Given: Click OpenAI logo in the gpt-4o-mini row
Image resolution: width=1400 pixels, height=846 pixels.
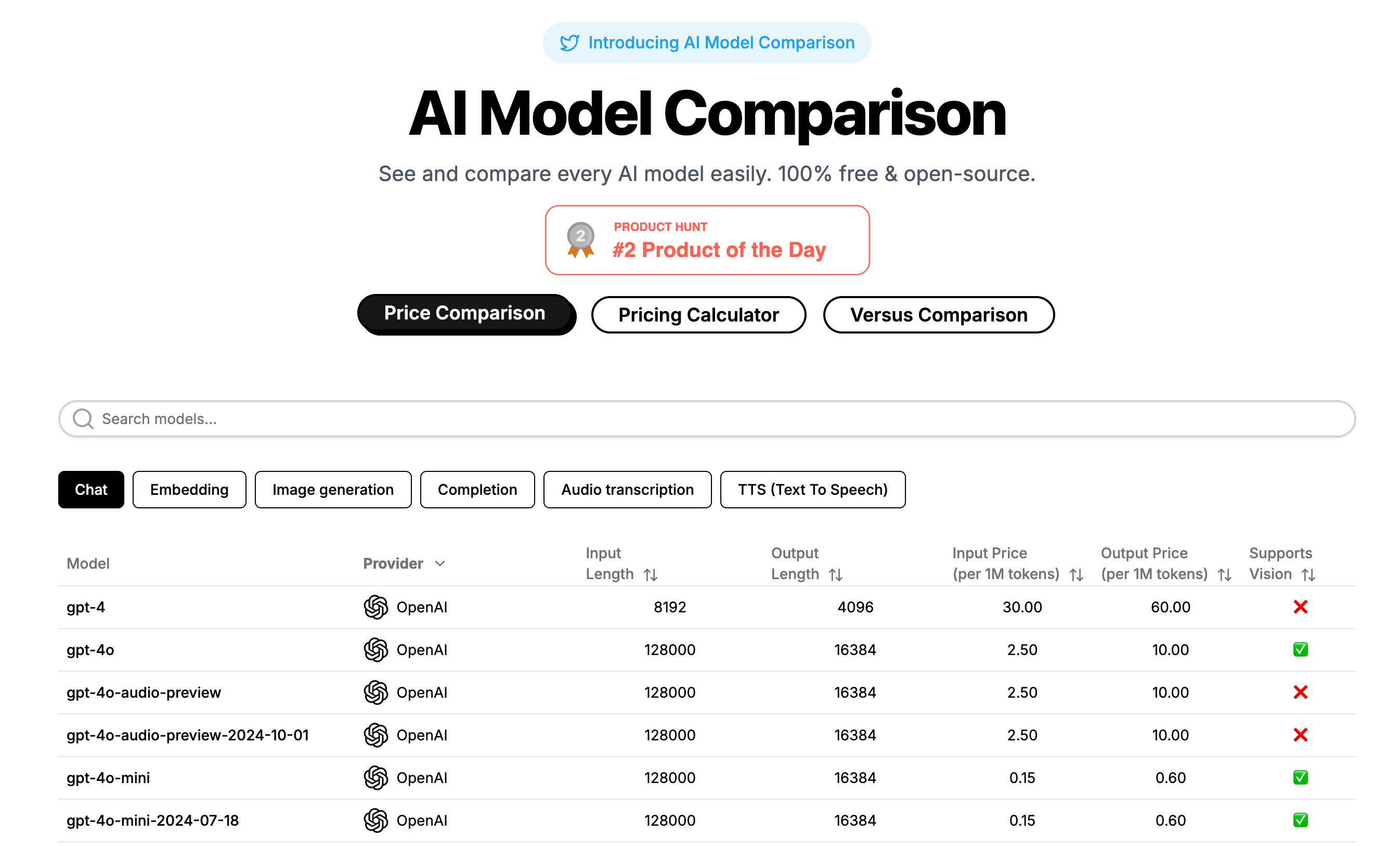Looking at the screenshot, I should coord(375,777).
